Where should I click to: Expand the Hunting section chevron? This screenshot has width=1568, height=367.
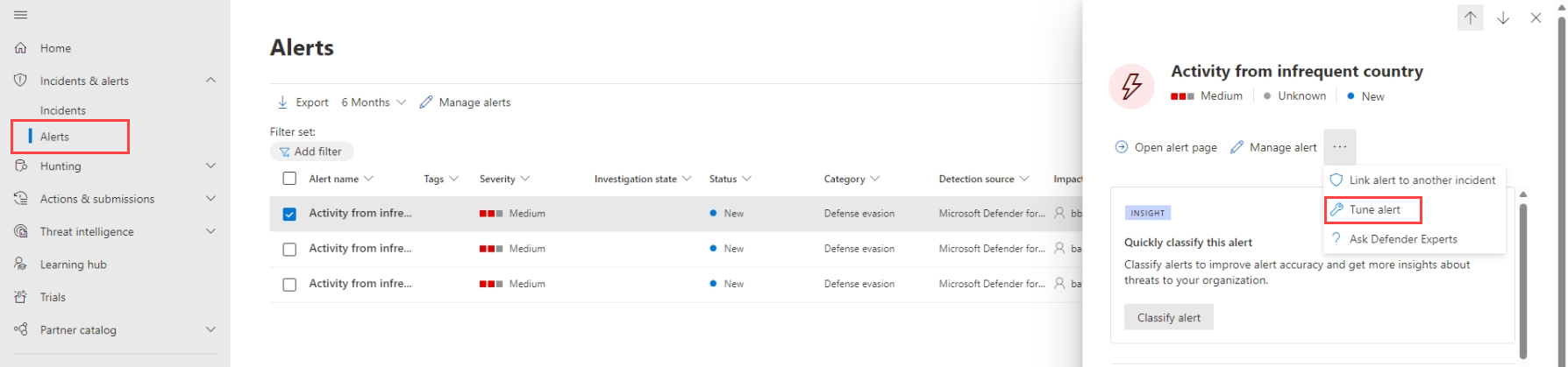pos(210,166)
